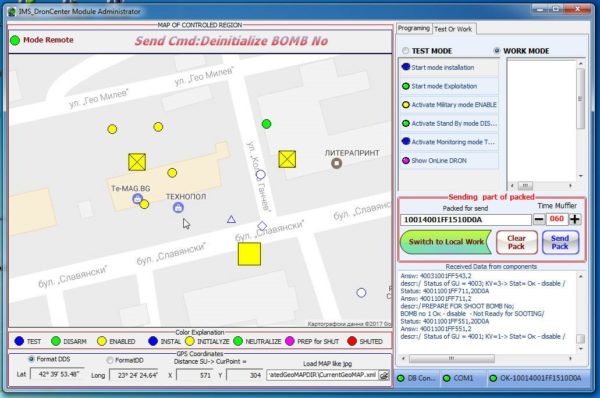Switch to the Programing tab

click(x=414, y=28)
